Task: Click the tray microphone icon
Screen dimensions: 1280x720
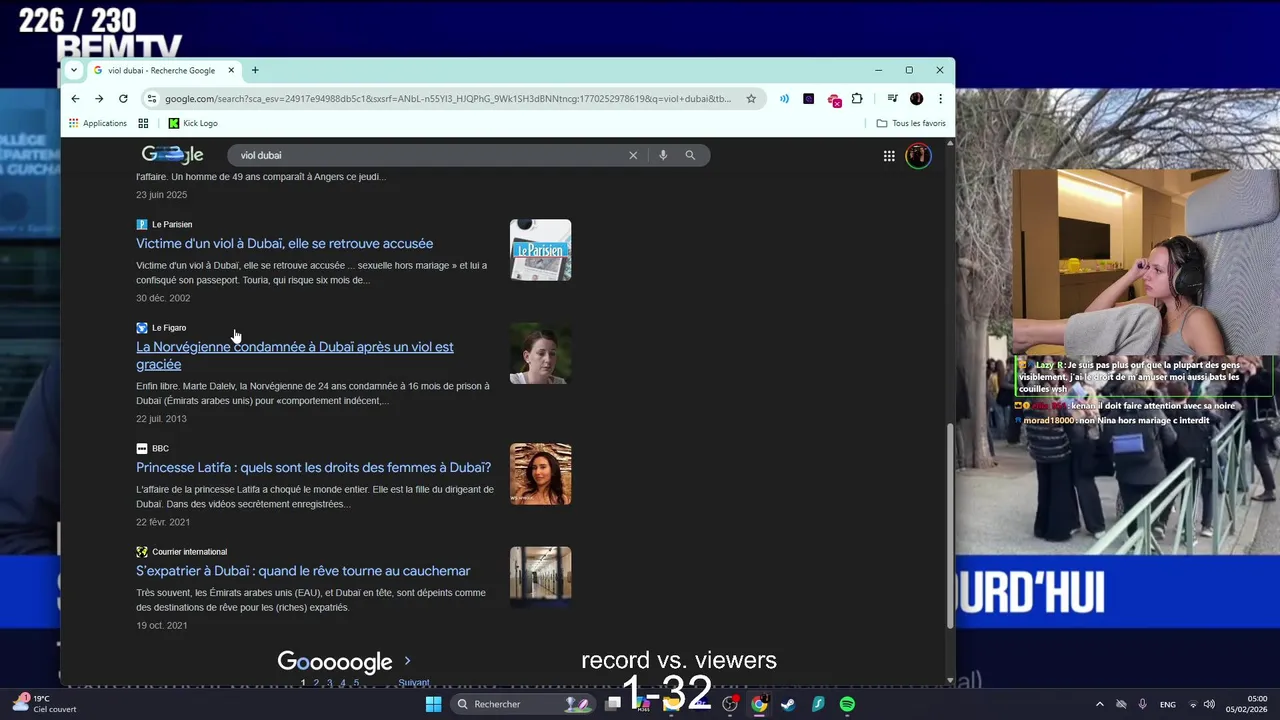Action: point(1142,704)
